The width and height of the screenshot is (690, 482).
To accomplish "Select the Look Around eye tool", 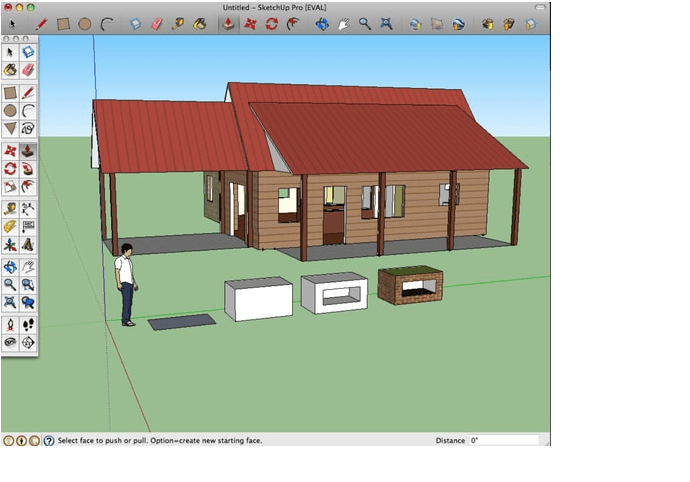I will tap(10, 342).
